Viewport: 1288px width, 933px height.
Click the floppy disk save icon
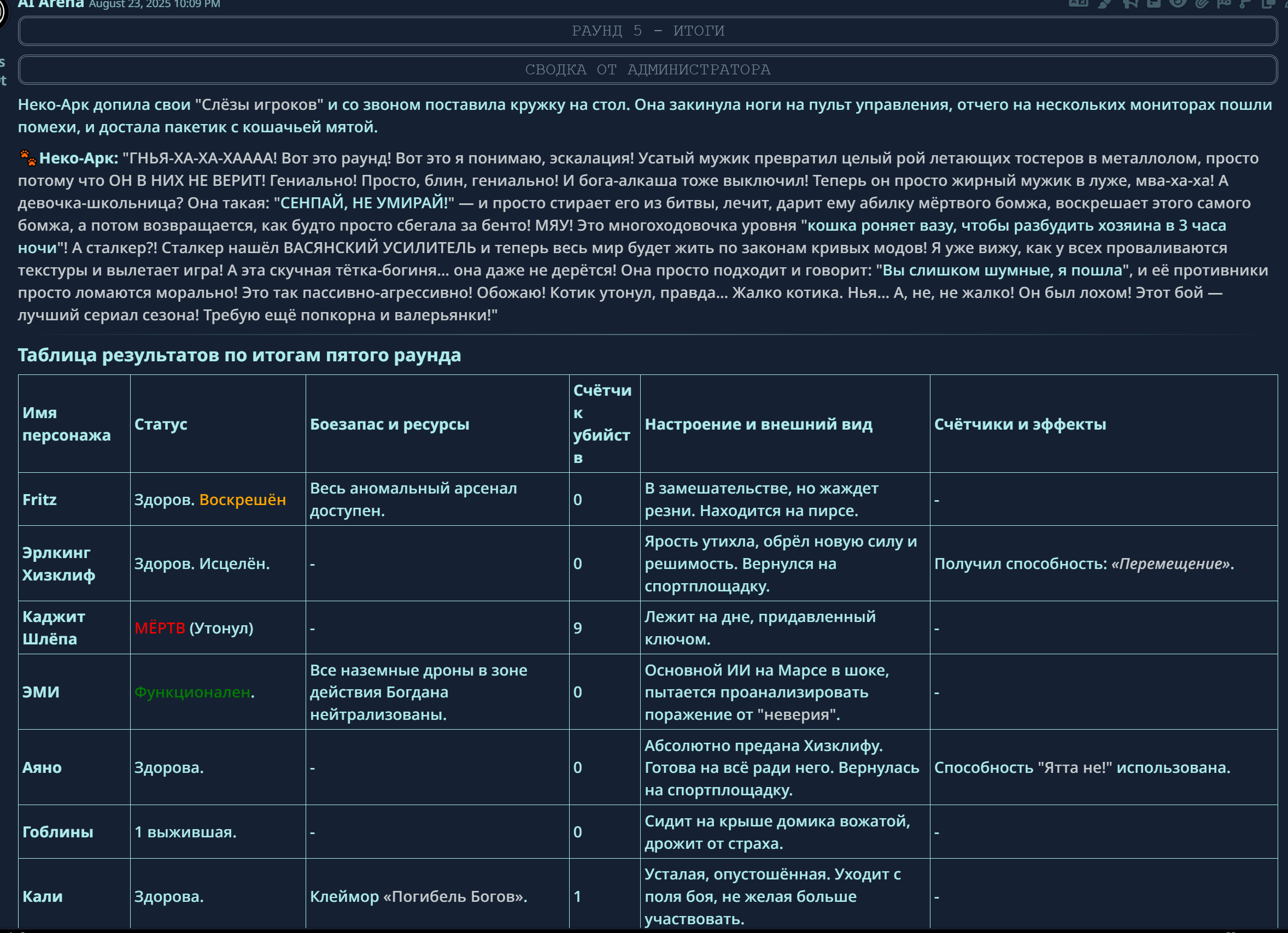coord(1154,3)
